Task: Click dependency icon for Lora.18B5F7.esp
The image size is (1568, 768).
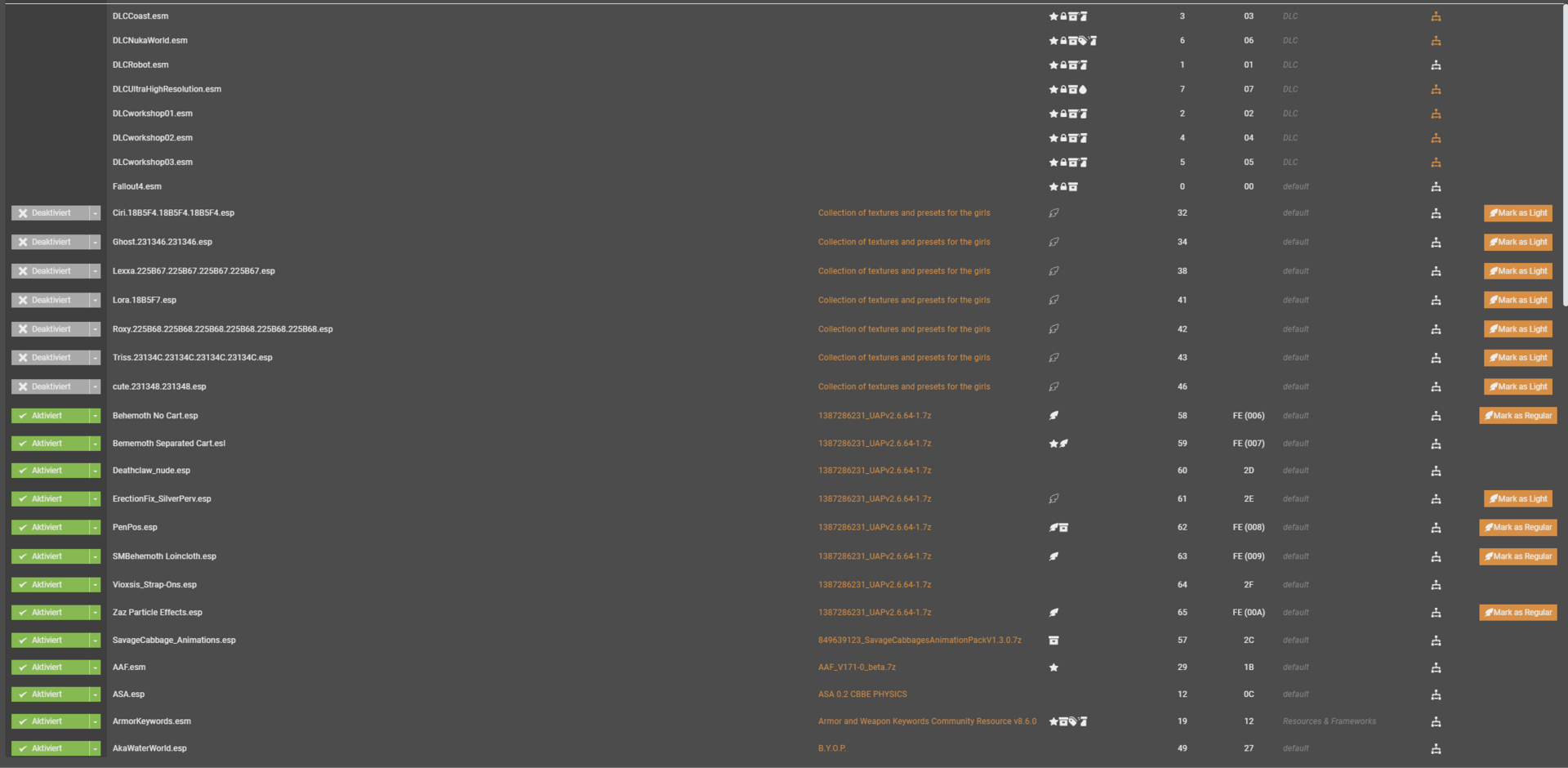Action: 1436,301
